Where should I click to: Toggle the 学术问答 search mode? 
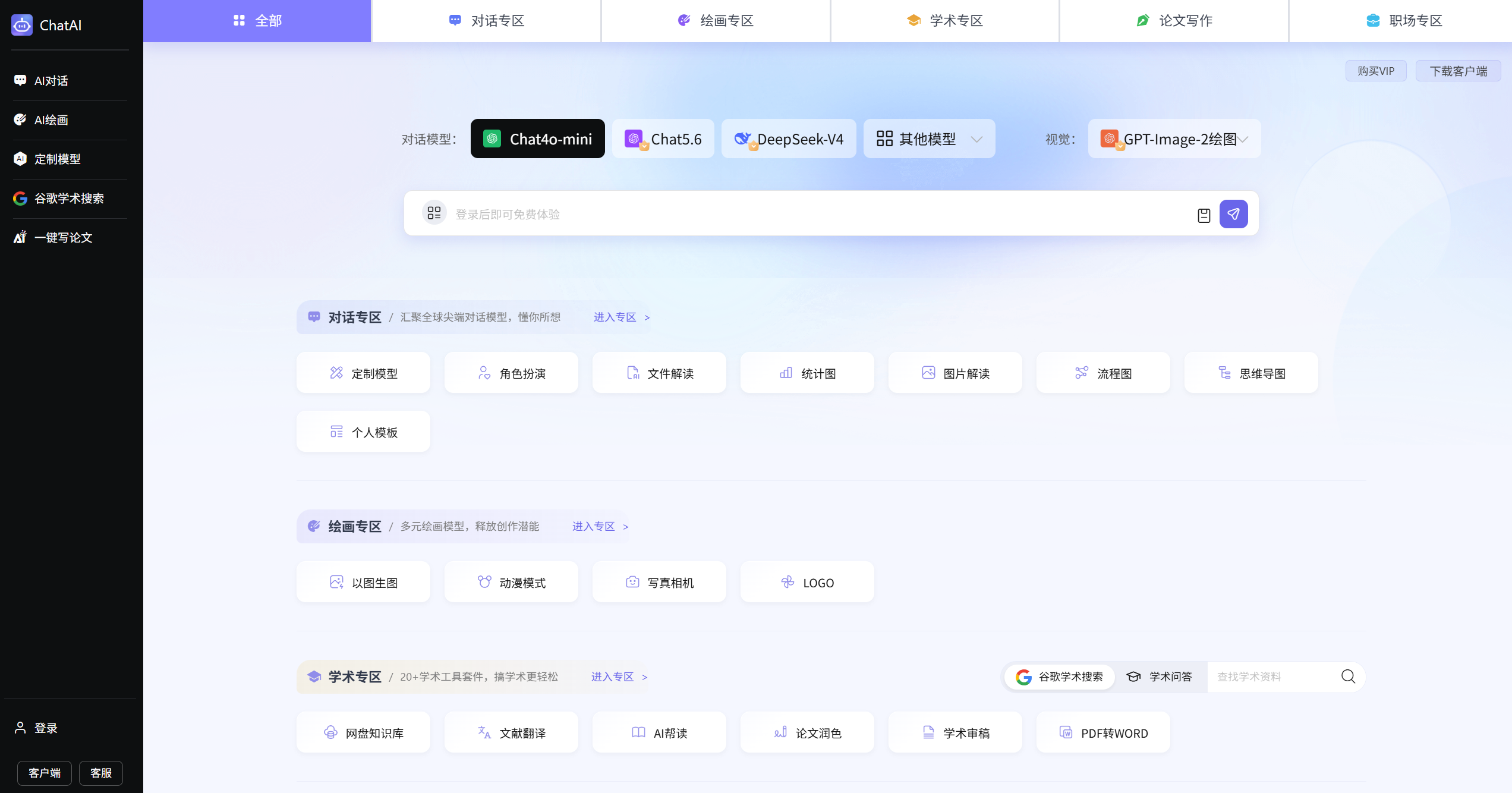[x=1159, y=676]
